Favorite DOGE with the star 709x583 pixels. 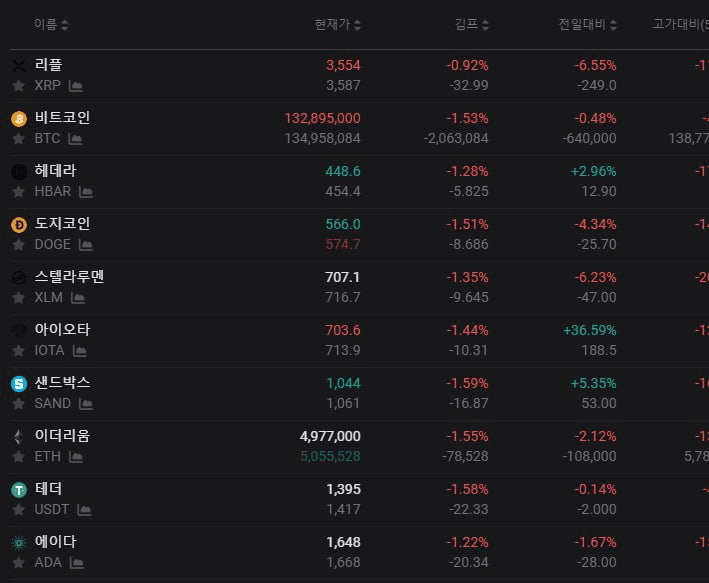pyautogui.click(x=19, y=245)
